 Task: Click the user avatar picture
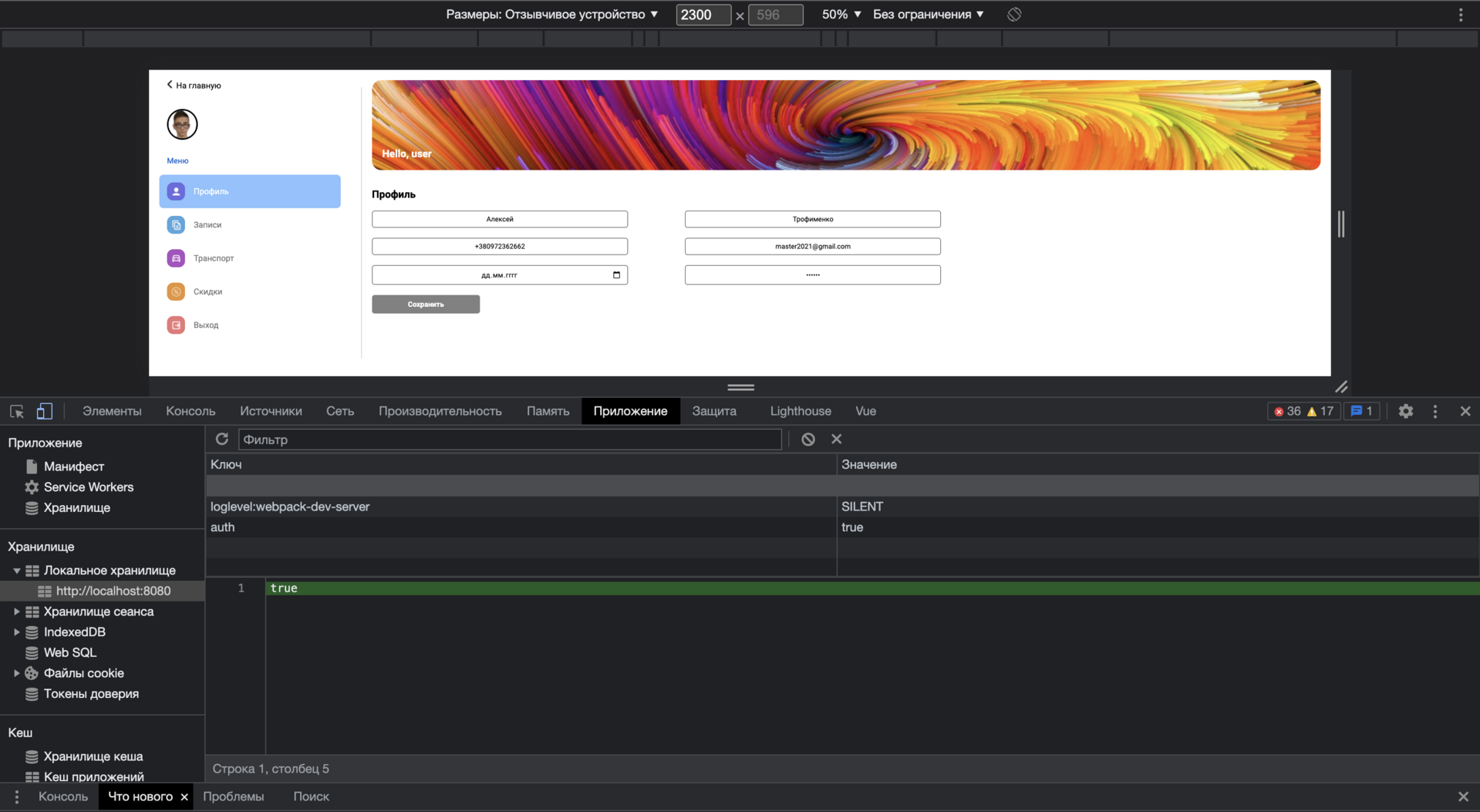point(182,124)
